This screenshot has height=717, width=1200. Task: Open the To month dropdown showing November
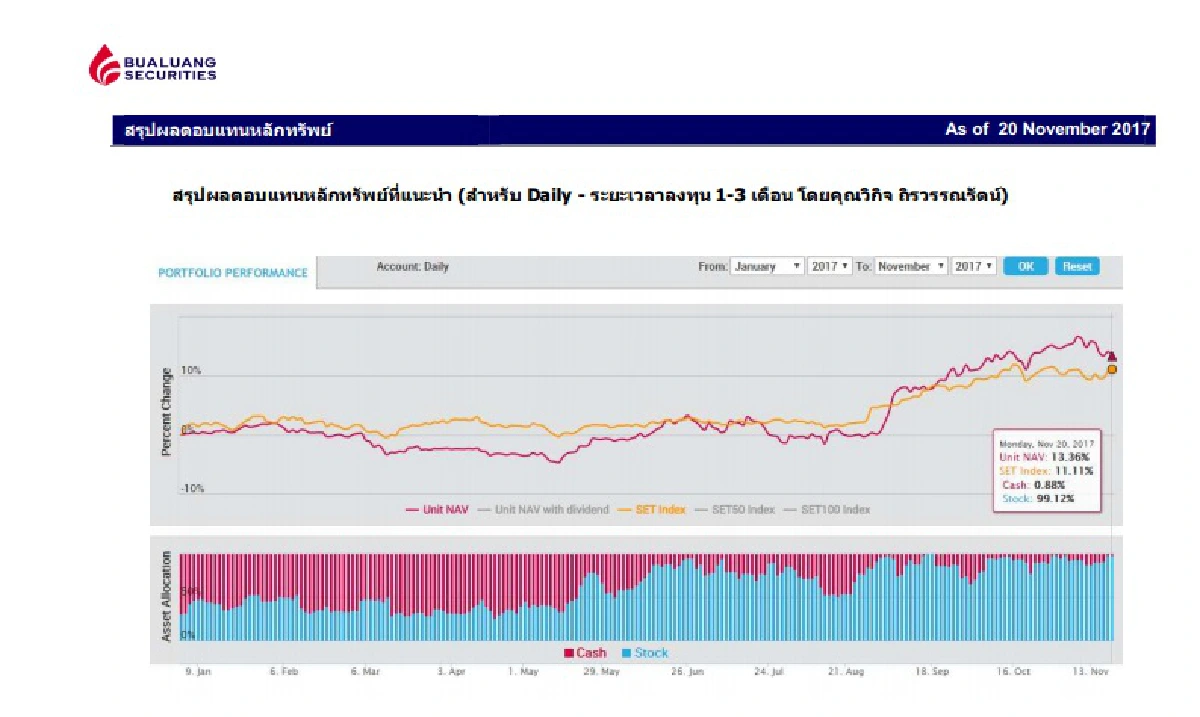(x=911, y=267)
